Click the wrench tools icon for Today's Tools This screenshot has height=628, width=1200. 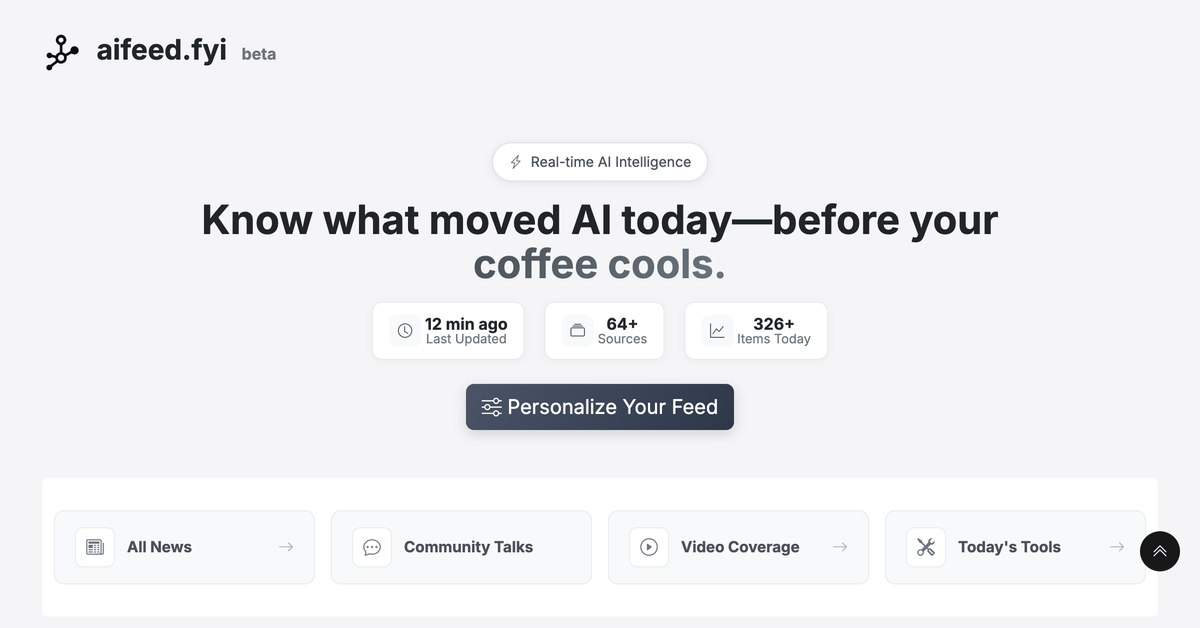click(x=926, y=547)
